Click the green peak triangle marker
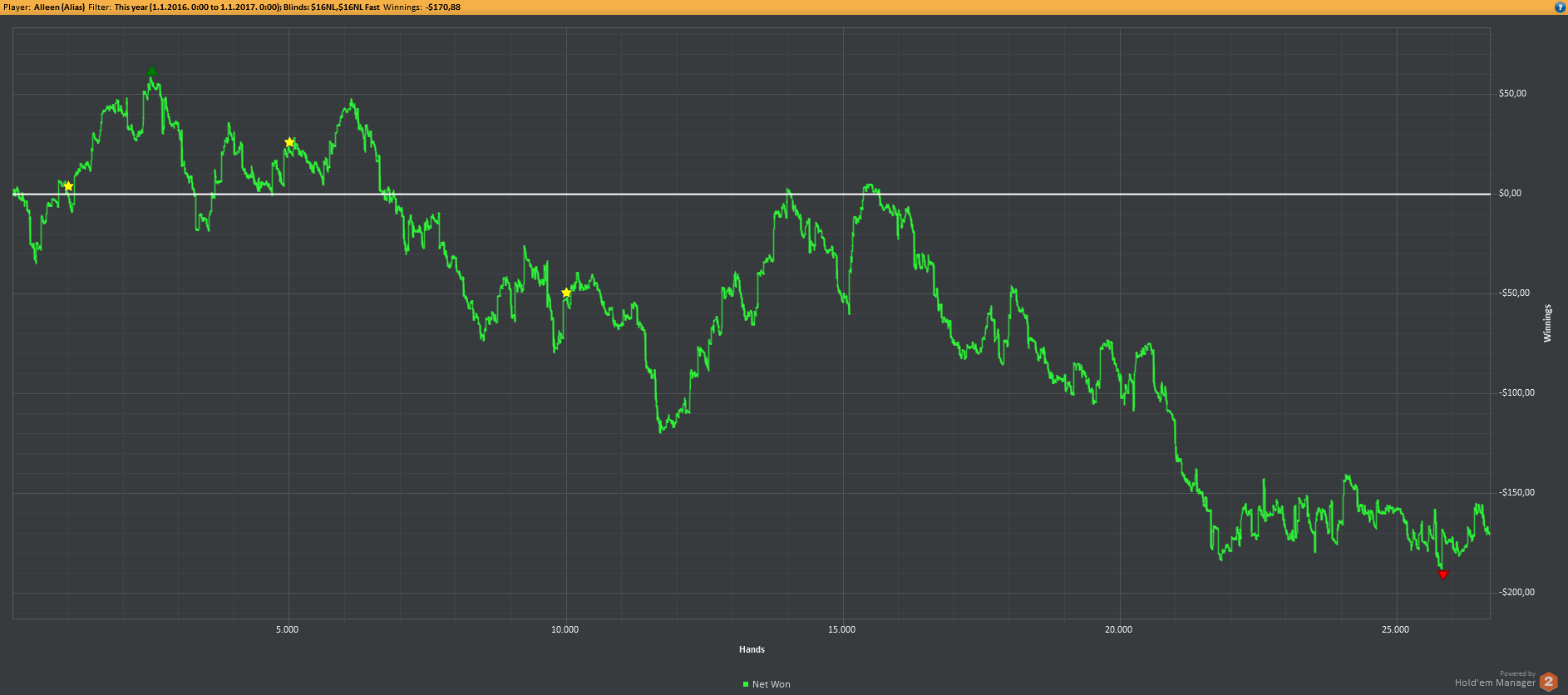Viewport: 1568px width, 695px height. tap(151, 71)
